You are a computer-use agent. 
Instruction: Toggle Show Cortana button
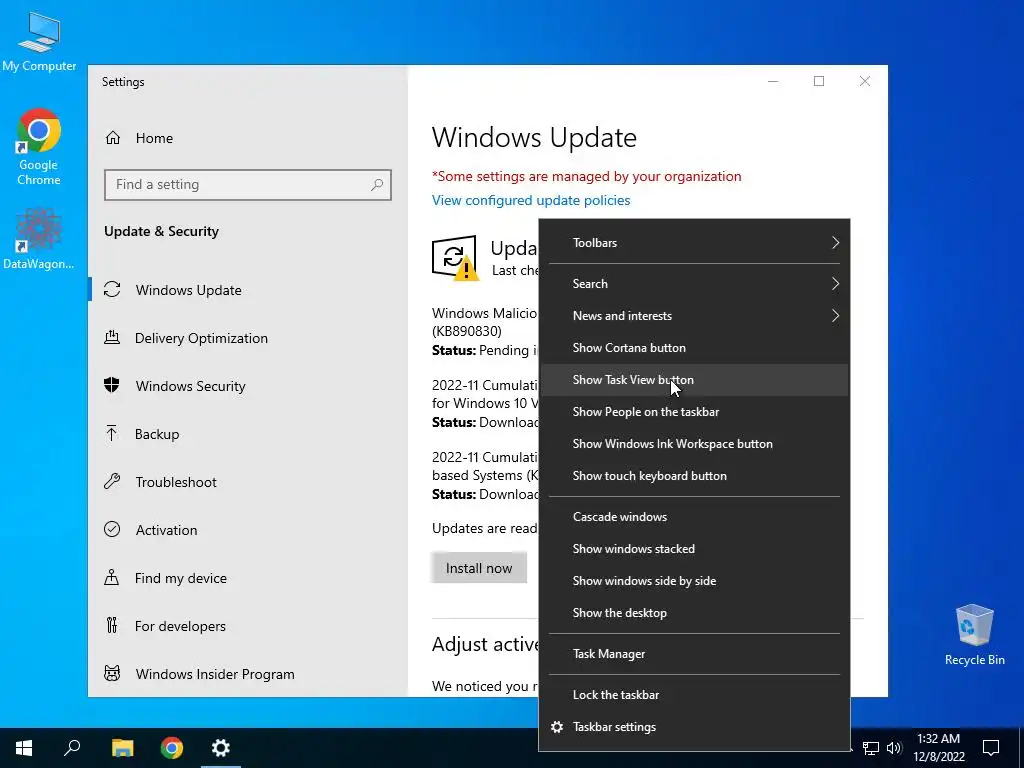pyautogui.click(x=694, y=348)
